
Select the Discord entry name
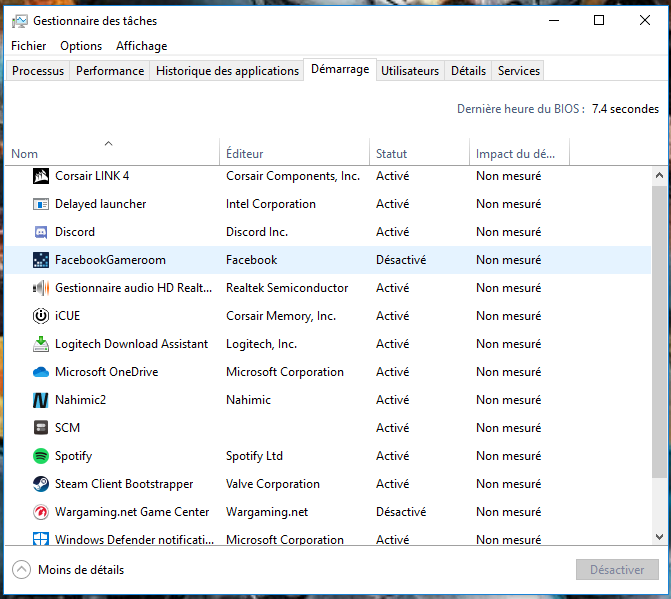(x=75, y=232)
